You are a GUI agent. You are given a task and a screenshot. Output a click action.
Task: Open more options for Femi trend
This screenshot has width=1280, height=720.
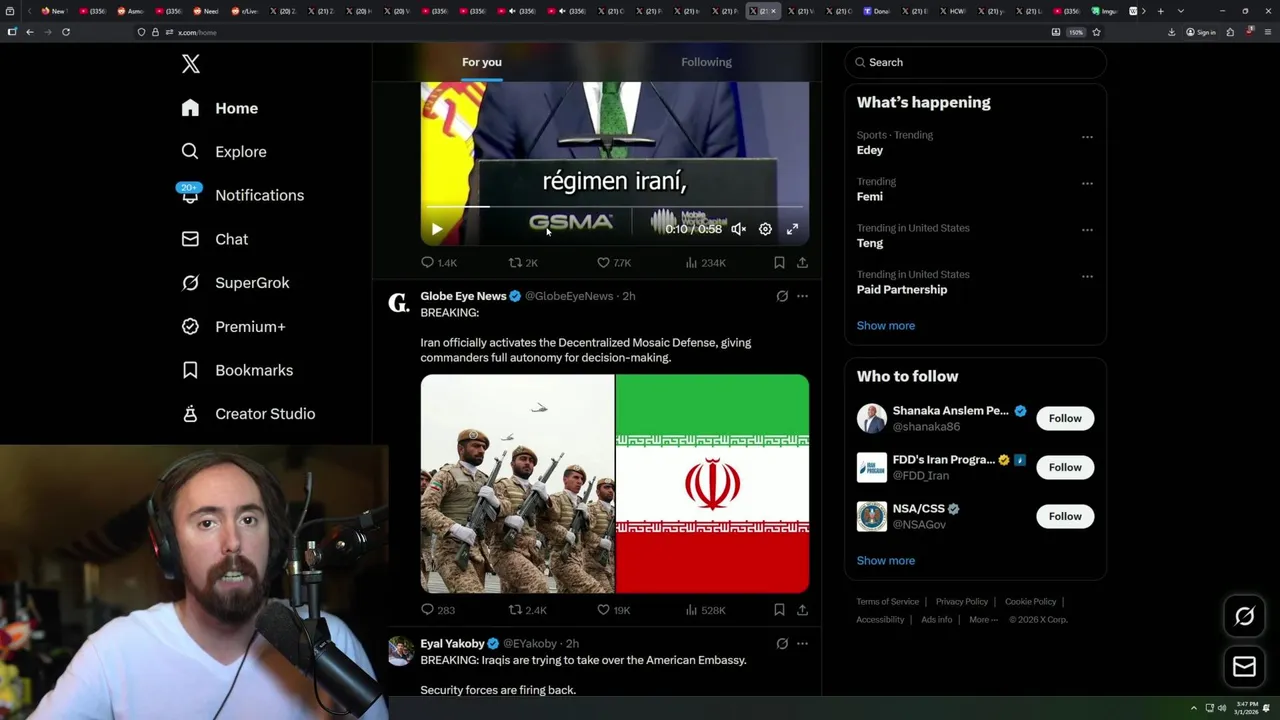(1087, 183)
